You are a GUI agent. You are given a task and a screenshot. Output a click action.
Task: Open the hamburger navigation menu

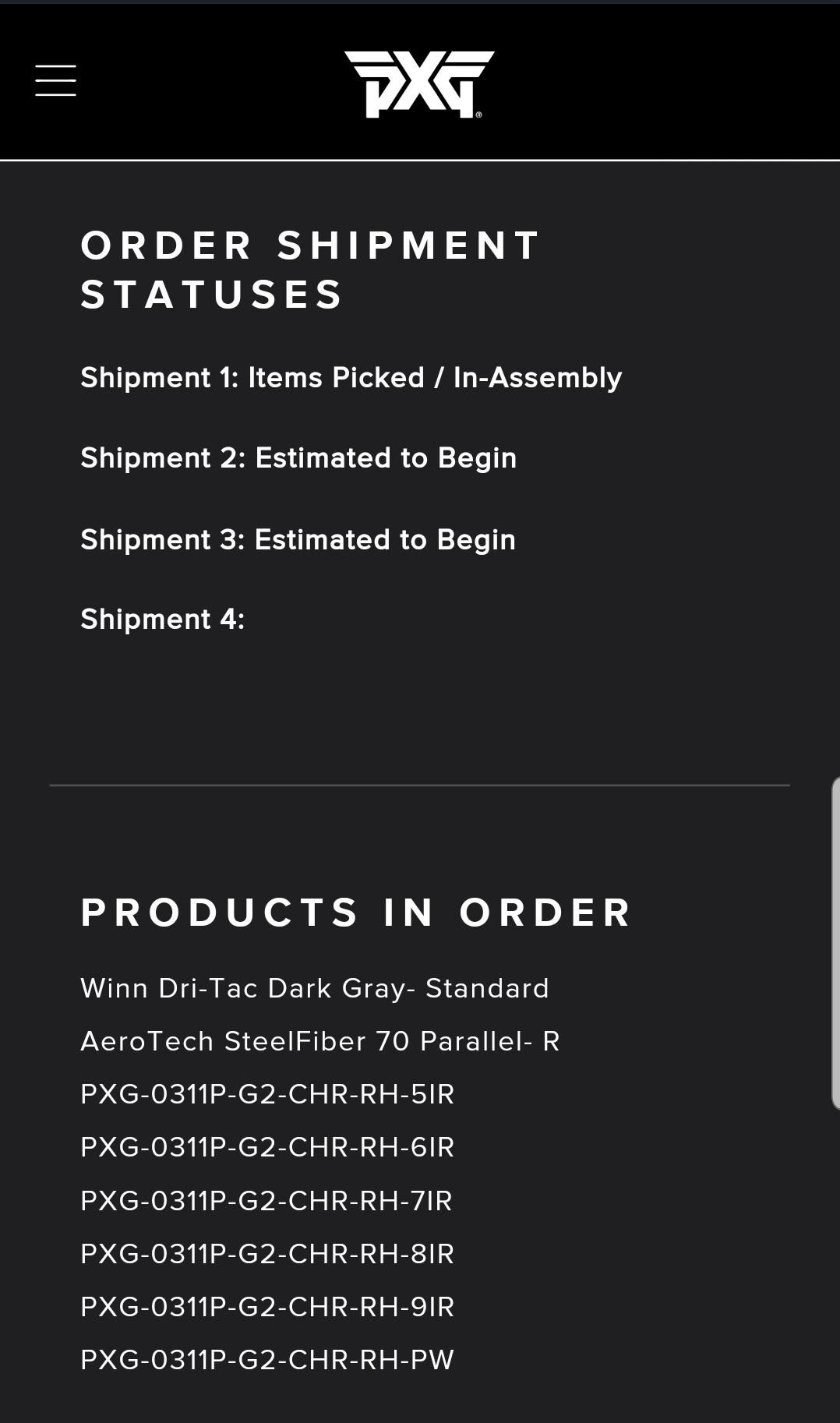coord(55,81)
